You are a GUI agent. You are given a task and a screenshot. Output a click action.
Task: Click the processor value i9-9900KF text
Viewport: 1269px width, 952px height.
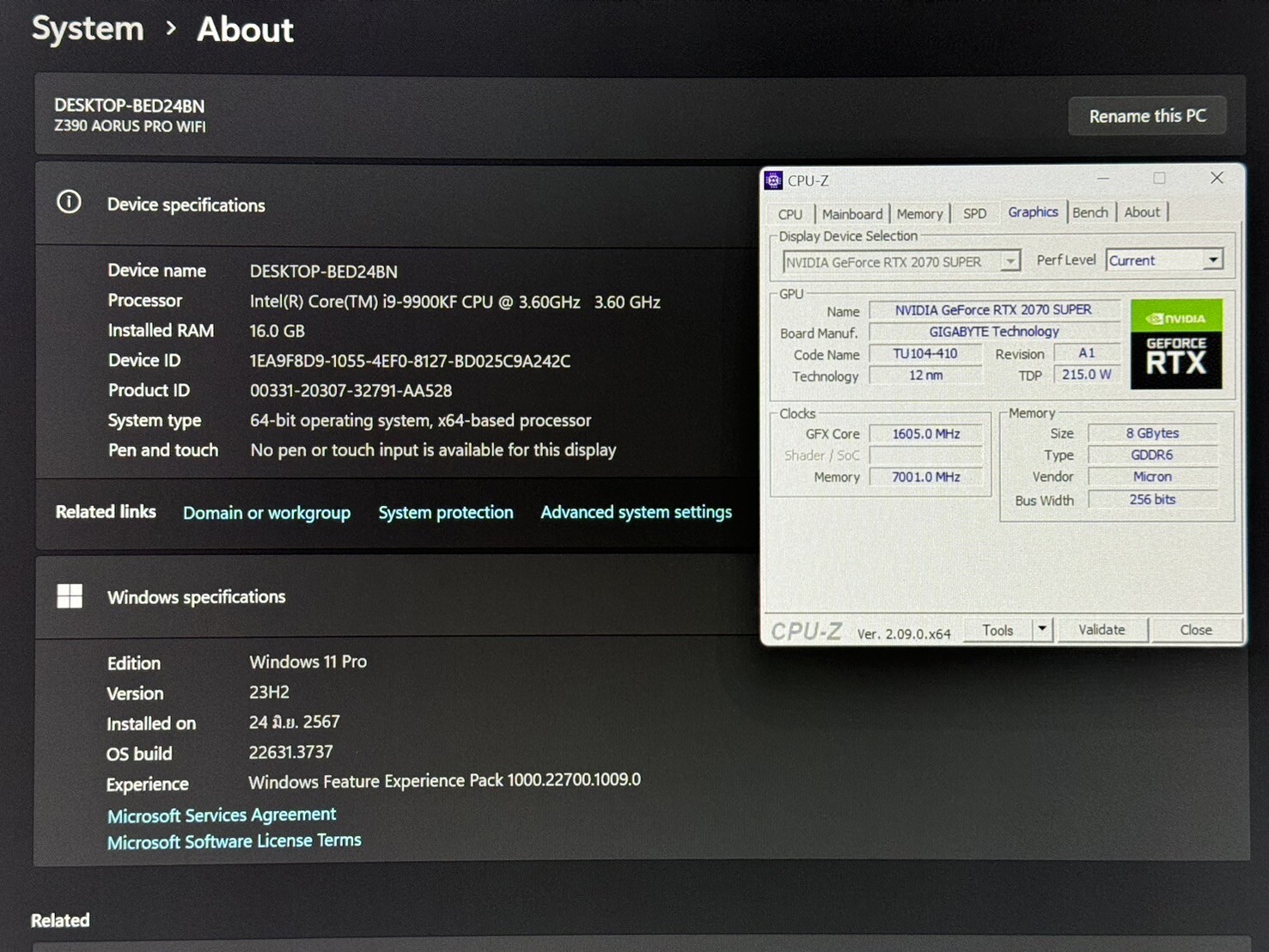(x=455, y=302)
